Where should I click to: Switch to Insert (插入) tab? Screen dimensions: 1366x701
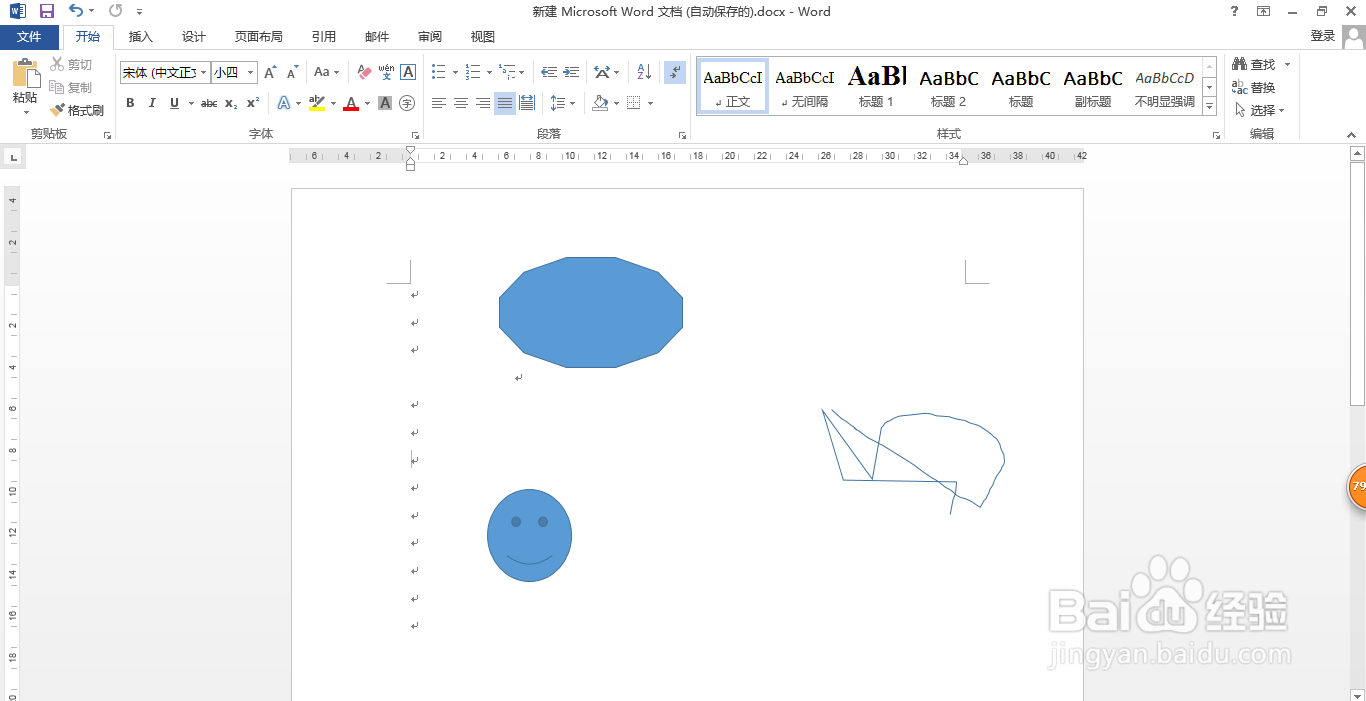141,37
